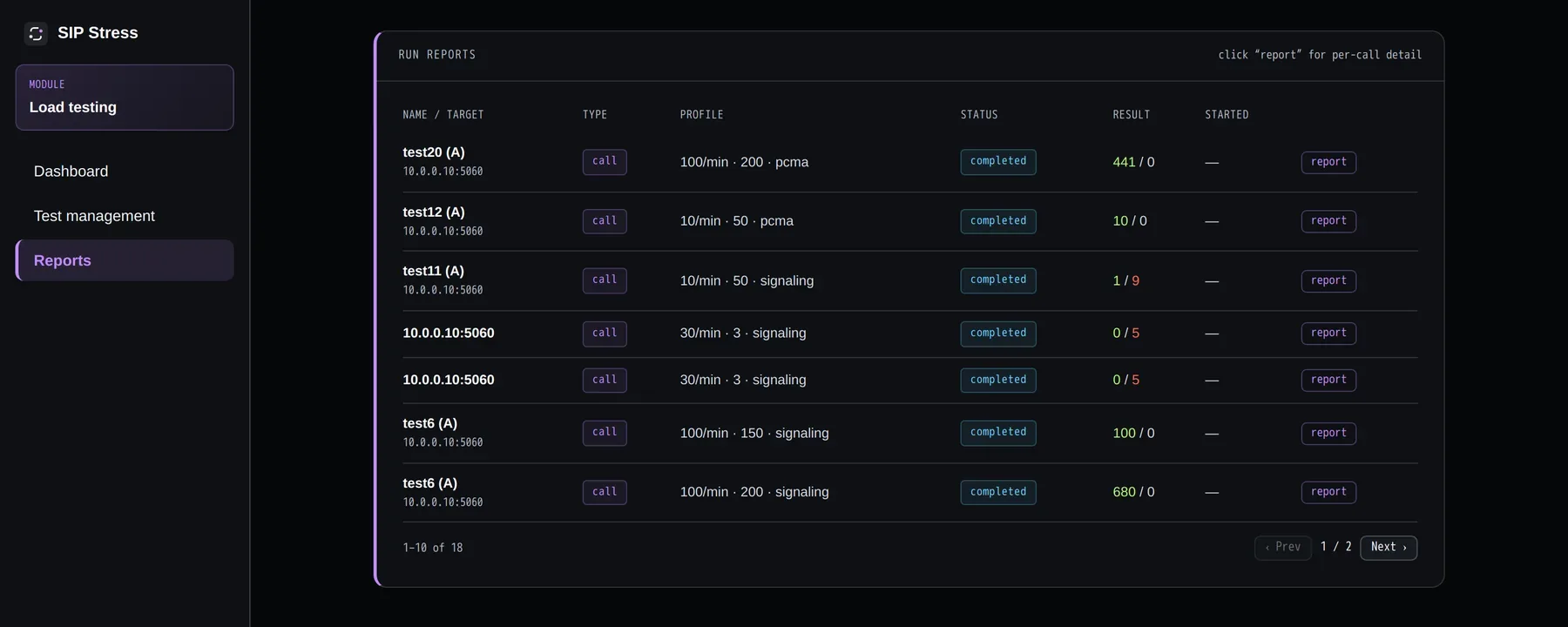Image resolution: width=1568 pixels, height=627 pixels.
Task: Click the RESULT column header
Action: (1132, 115)
